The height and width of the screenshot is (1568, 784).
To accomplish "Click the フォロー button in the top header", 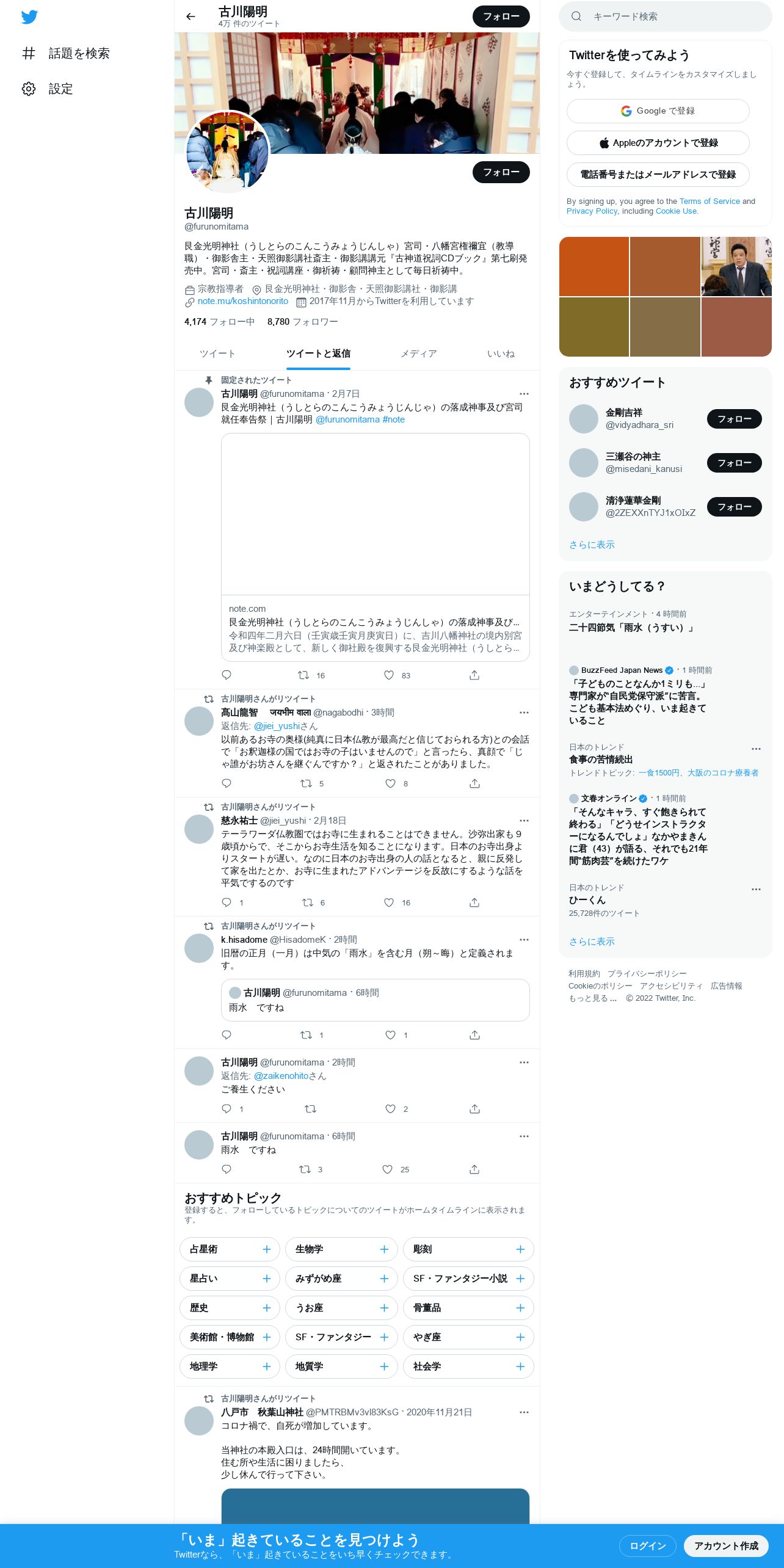I will pos(501,16).
